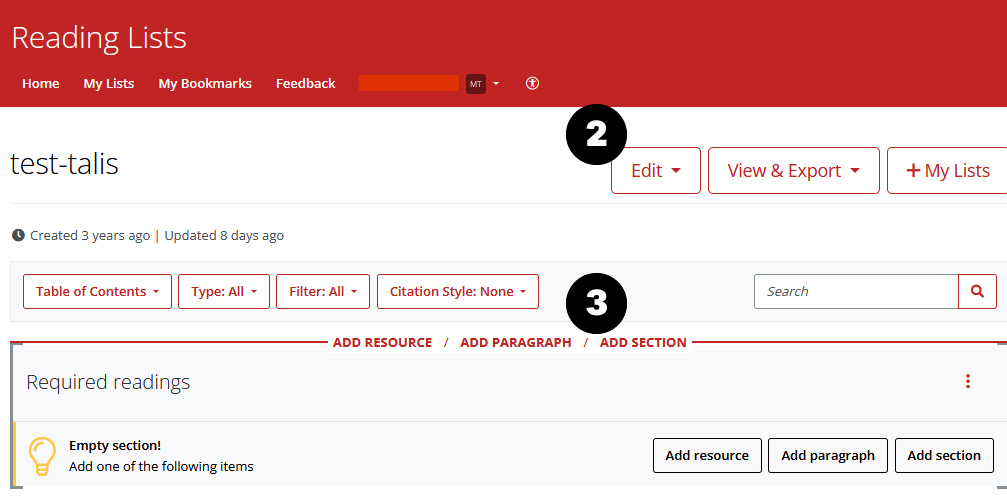Open the accessibility icon in navbar
The width and height of the screenshot is (1007, 501).
coord(532,84)
